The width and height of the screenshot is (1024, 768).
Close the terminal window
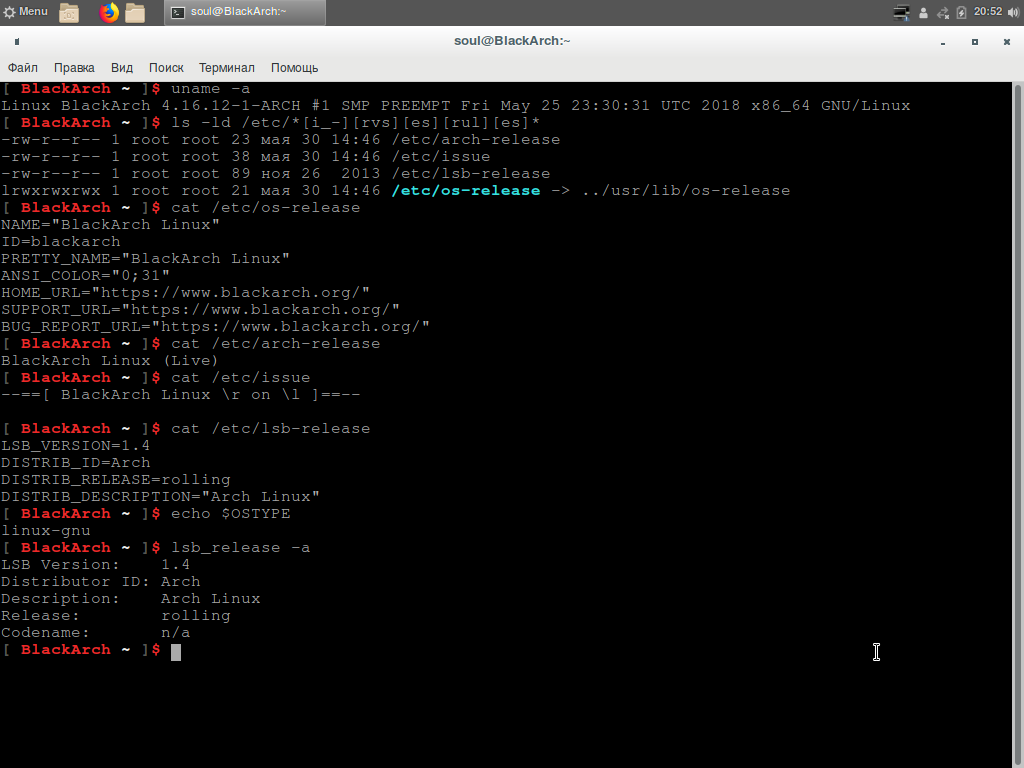pos(1007,42)
